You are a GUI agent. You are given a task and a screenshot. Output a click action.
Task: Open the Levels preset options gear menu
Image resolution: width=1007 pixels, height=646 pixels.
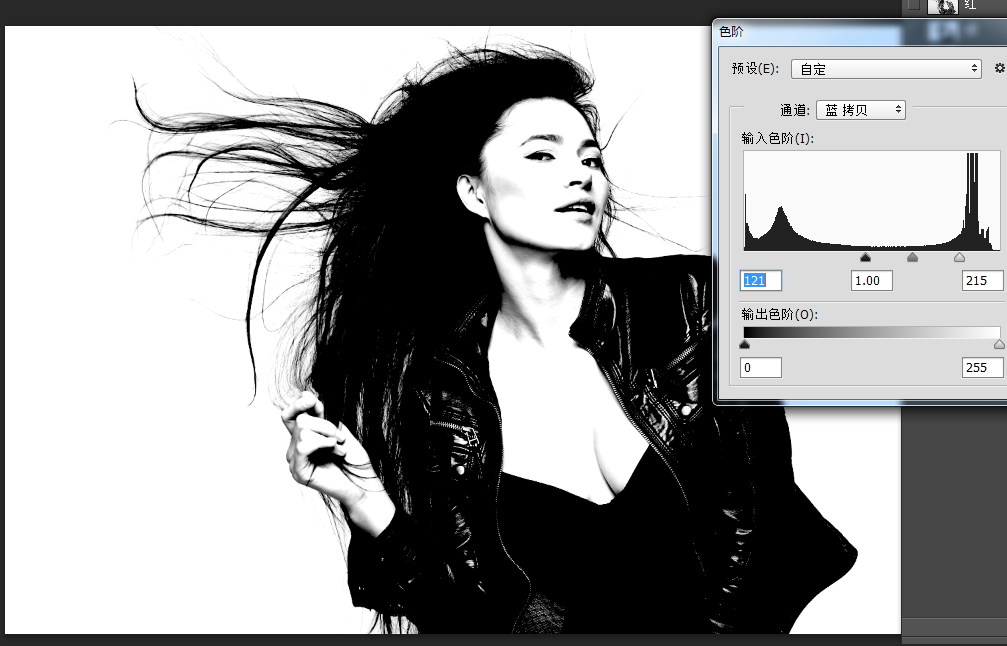click(x=999, y=68)
